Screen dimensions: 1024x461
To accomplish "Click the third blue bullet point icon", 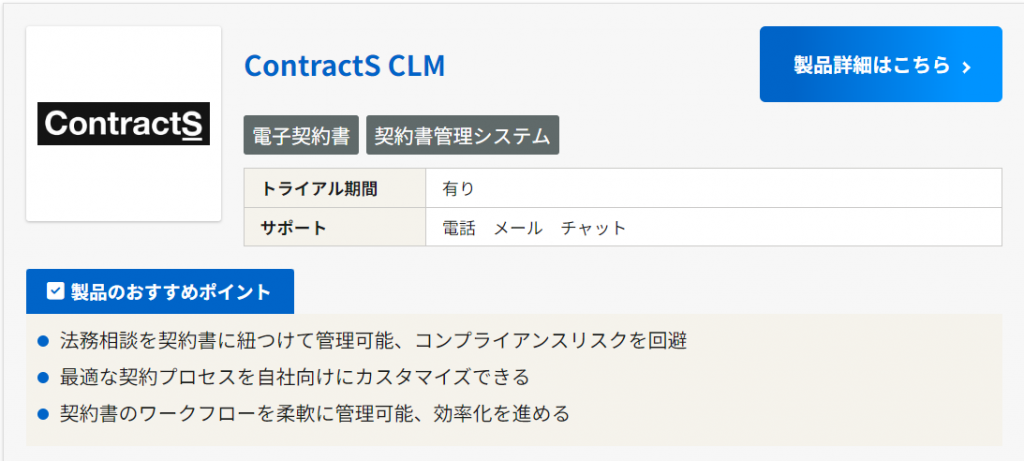I will pyautogui.click(x=43, y=413).
